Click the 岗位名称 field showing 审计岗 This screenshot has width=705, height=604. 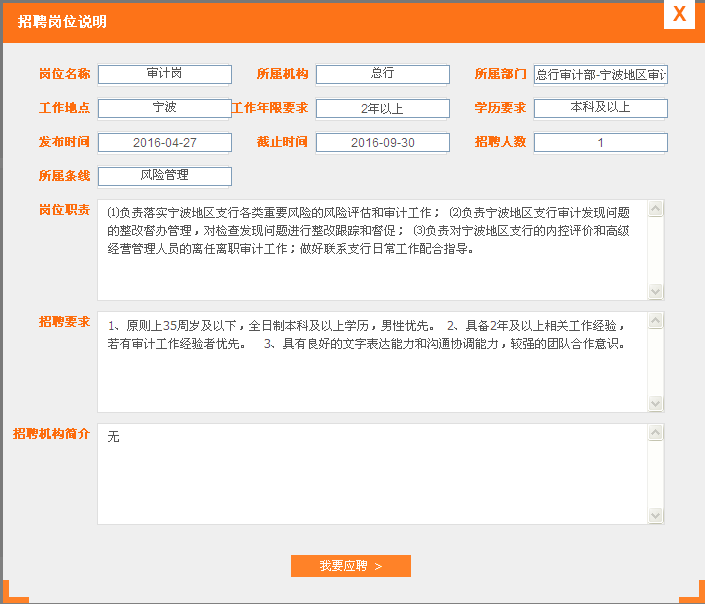coord(165,74)
